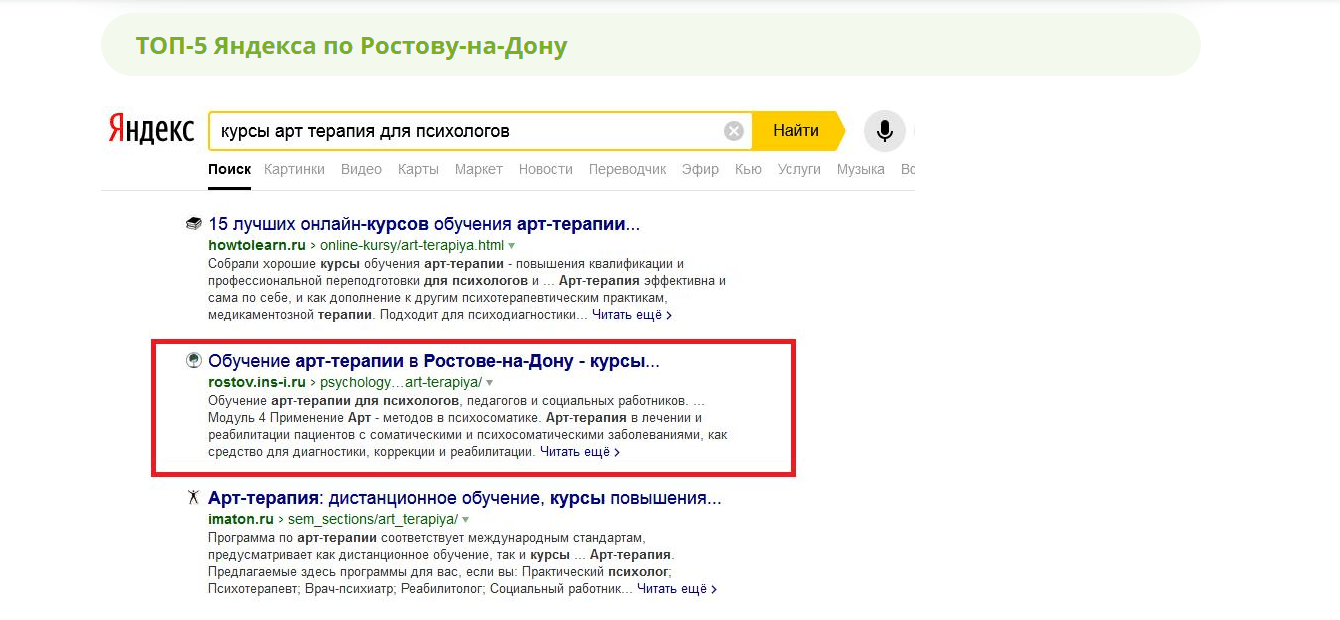Click 'Читать ещё' in imaton.ru snippet
Viewport: 1340px width, 620px height.
point(677,589)
